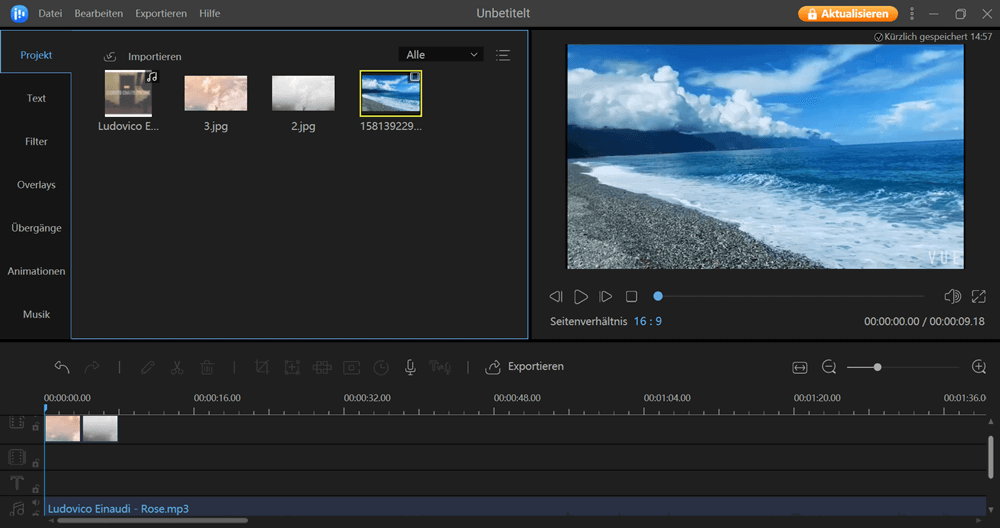The width and height of the screenshot is (1000, 528).
Task: Click the undo arrow in timeline toolbar
Action: (x=62, y=367)
